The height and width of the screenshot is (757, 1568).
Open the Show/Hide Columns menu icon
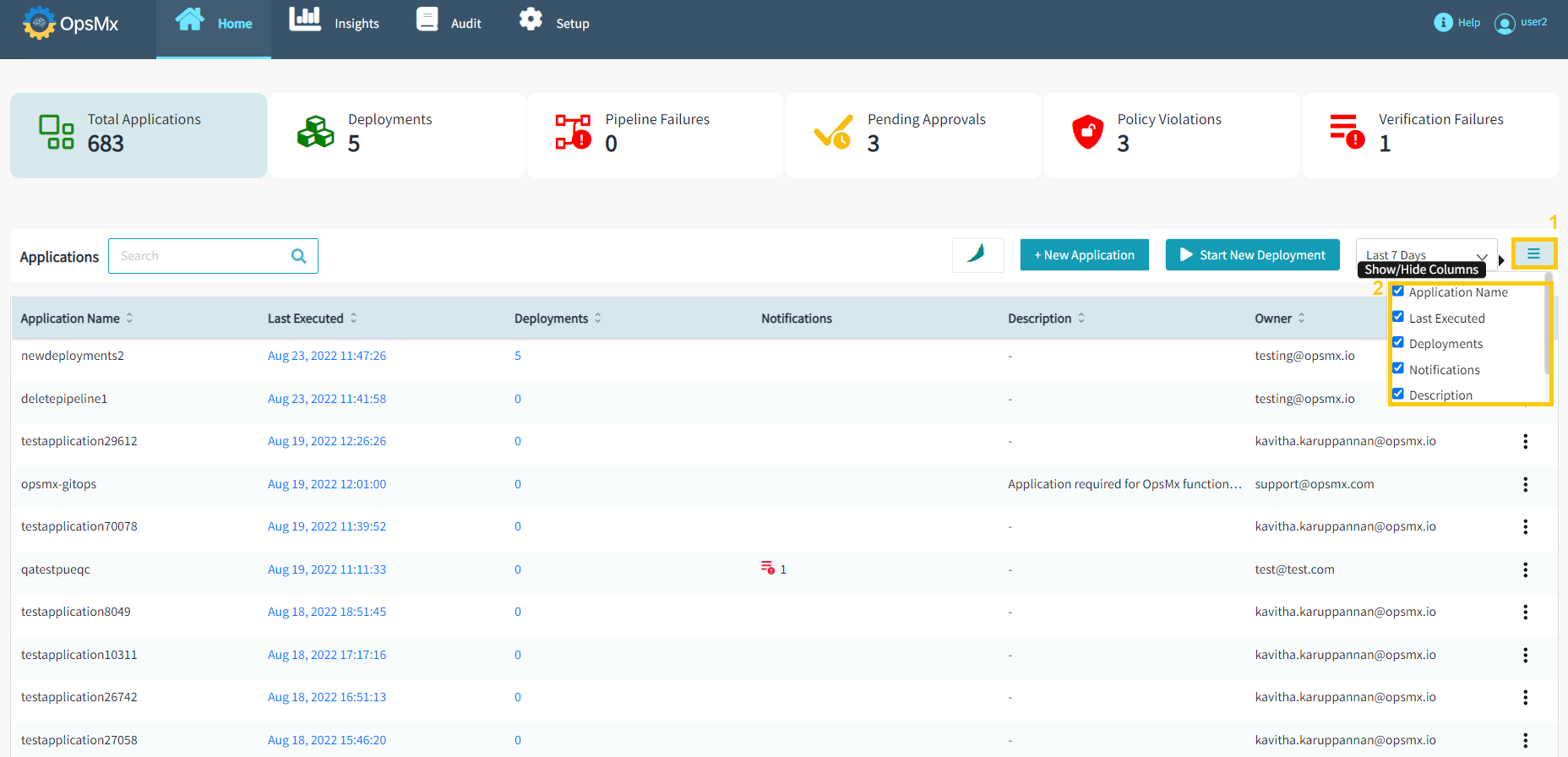pyautogui.click(x=1533, y=254)
